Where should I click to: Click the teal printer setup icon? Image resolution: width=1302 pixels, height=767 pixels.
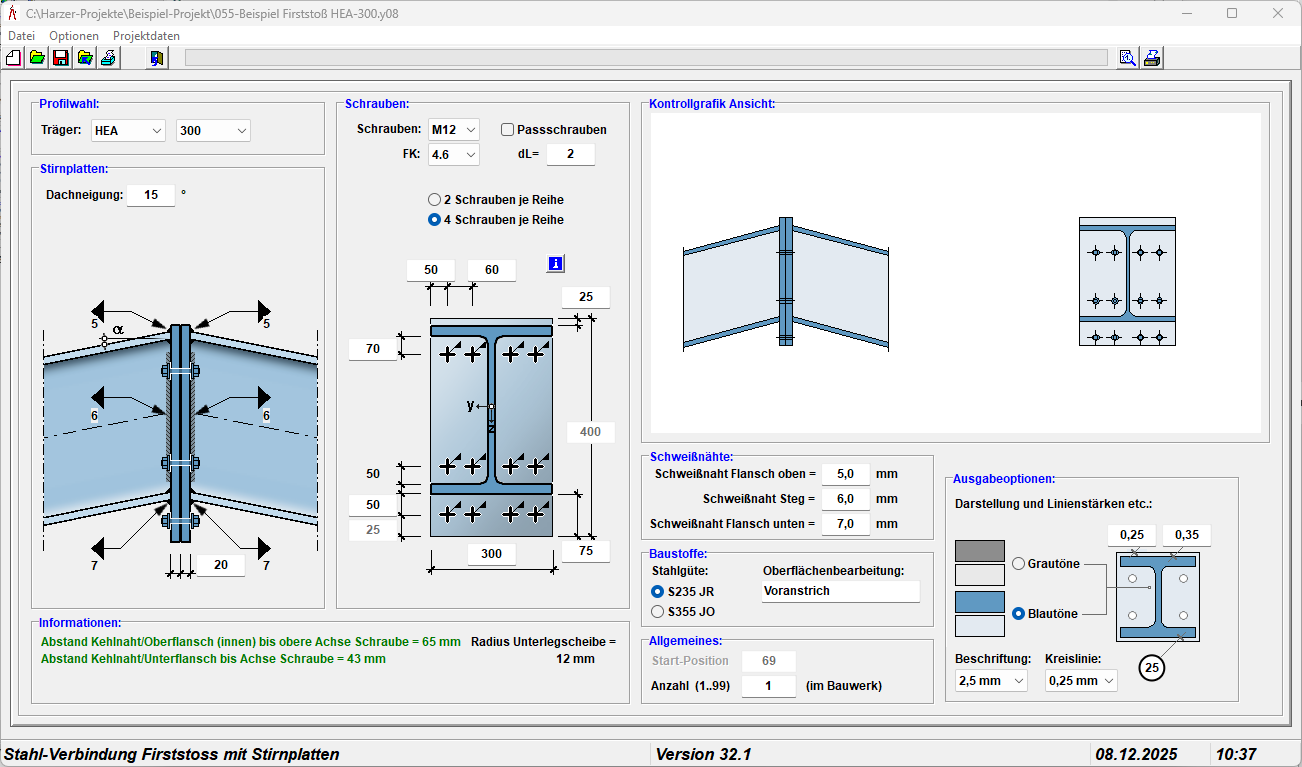[109, 58]
